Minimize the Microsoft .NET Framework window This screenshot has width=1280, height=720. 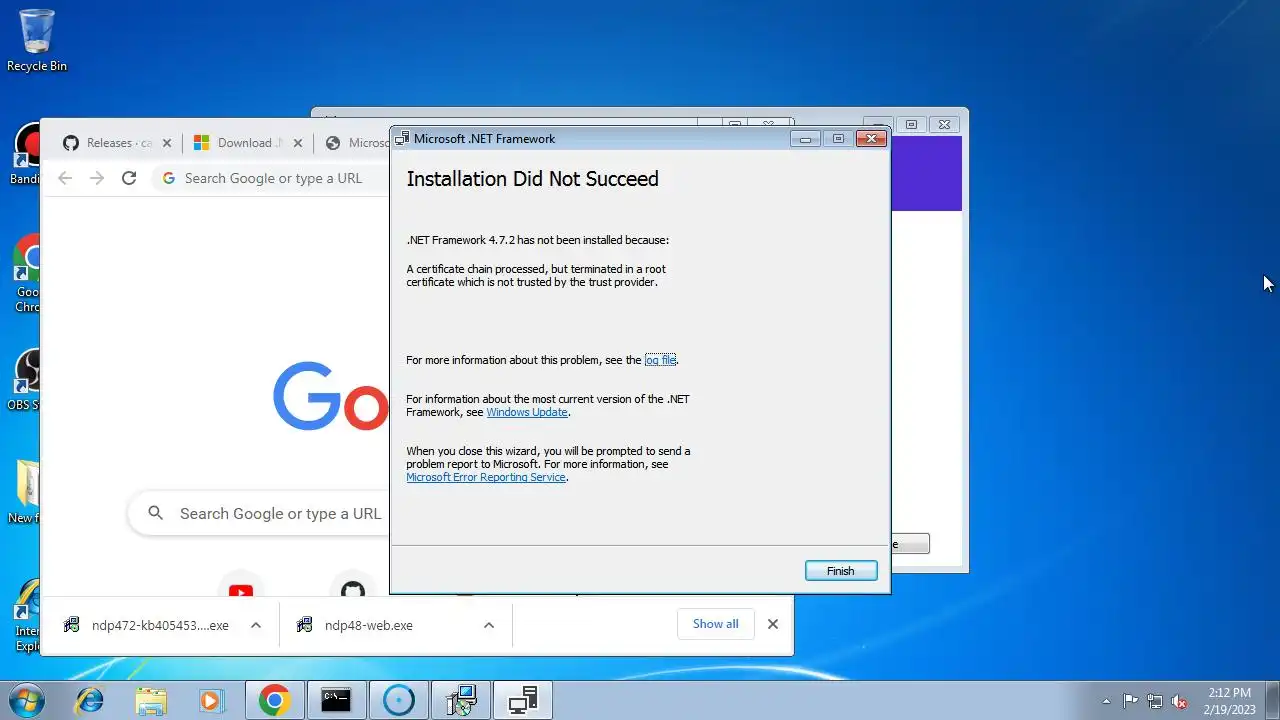(805, 139)
